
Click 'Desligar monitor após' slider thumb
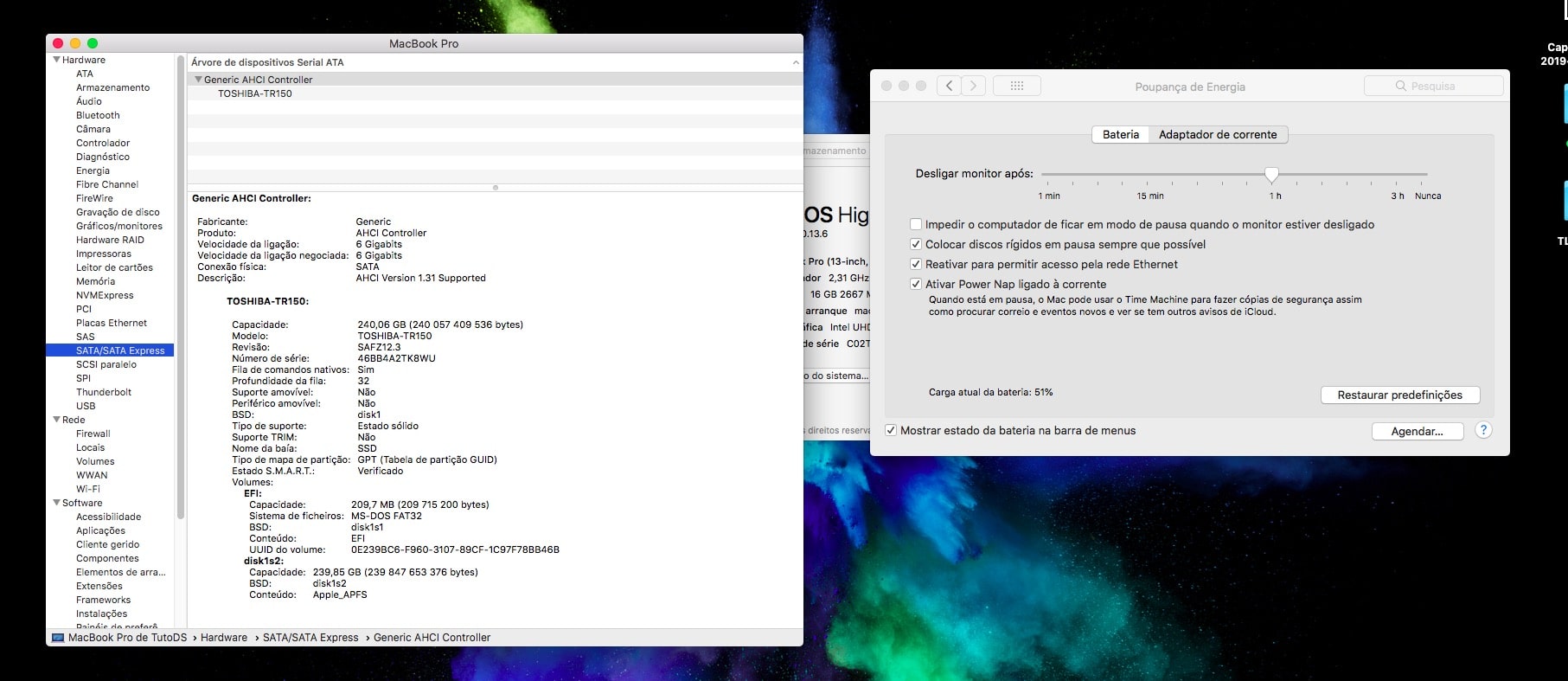[1271, 175]
